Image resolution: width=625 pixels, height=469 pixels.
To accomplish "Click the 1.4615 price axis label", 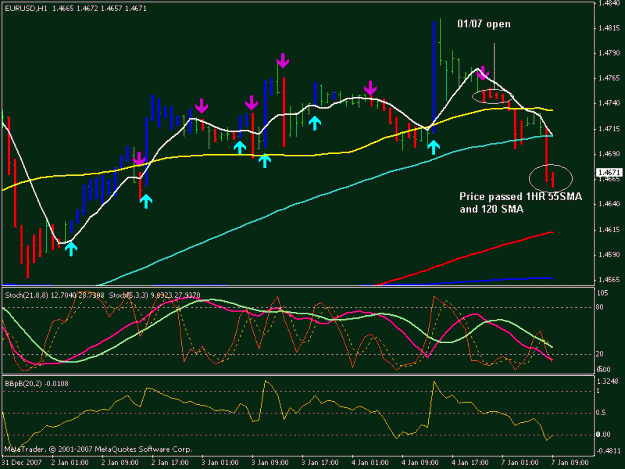I will tap(609, 230).
